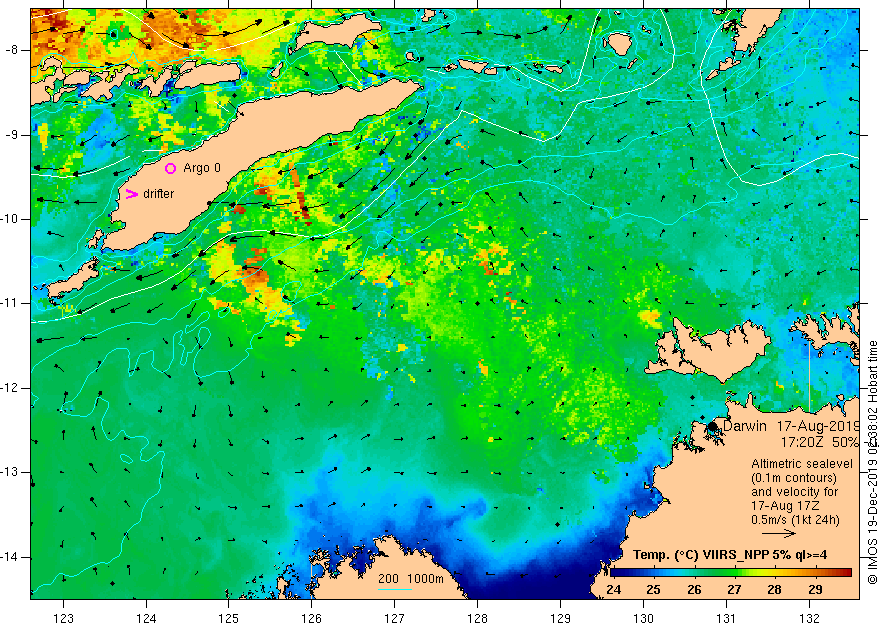Click the velocity scale arrow in legend

click(x=780, y=534)
